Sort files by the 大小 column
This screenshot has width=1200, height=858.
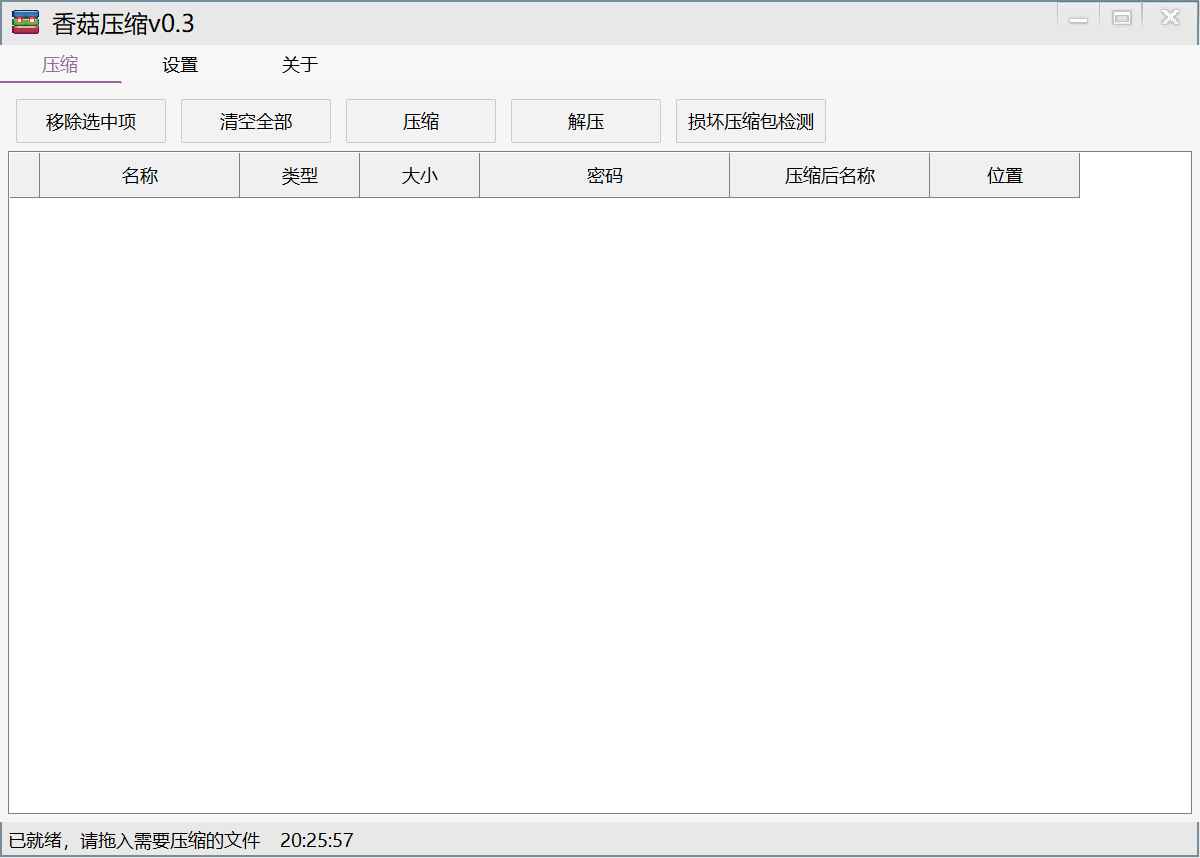pyautogui.click(x=418, y=174)
